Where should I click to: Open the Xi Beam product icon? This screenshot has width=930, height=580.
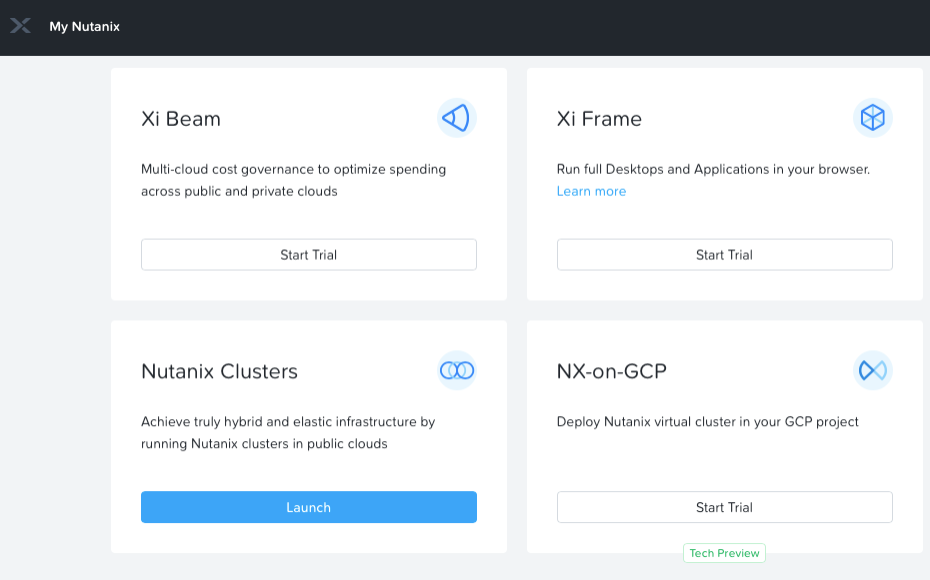click(x=457, y=118)
